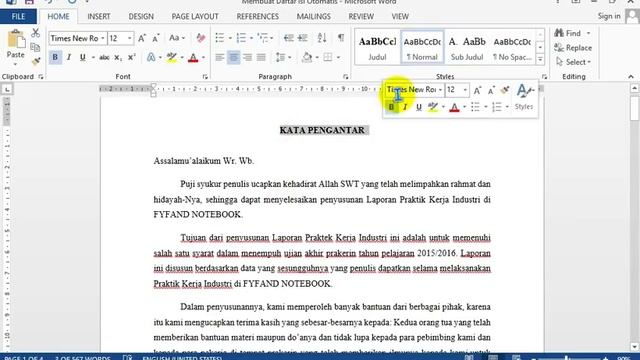Screen dimensions: 640x360
Task: Apply strikethrough formatting
Action: (104, 58)
